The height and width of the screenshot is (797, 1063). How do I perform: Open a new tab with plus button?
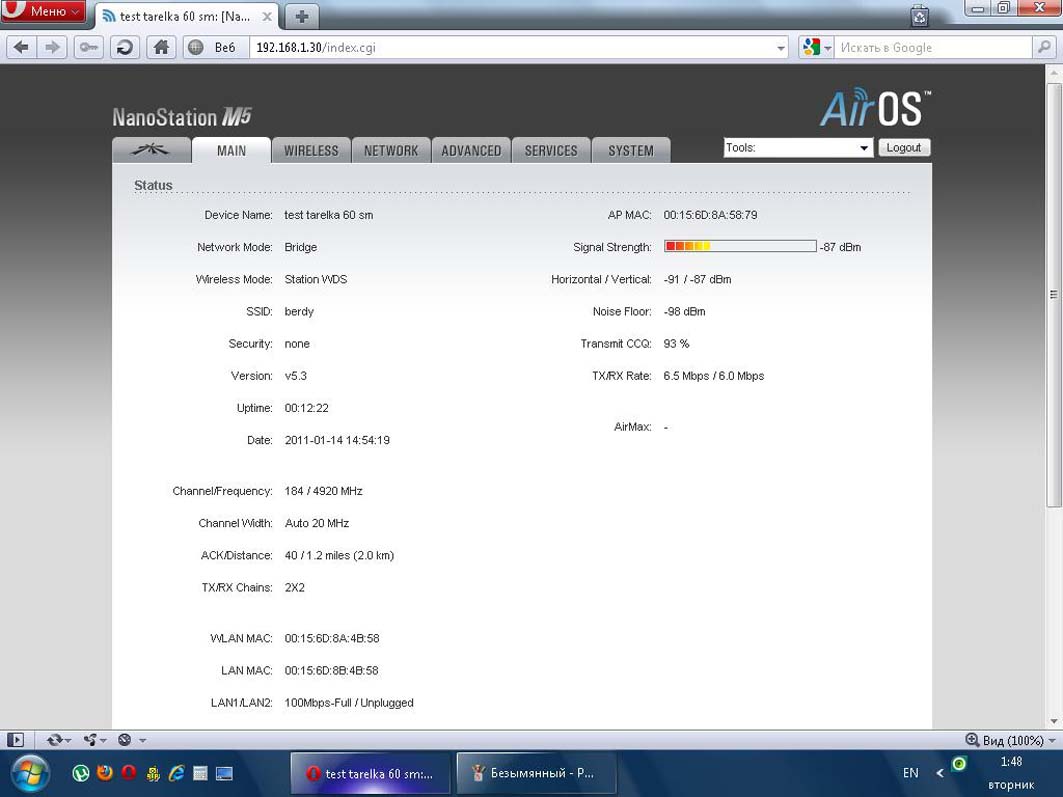[302, 16]
